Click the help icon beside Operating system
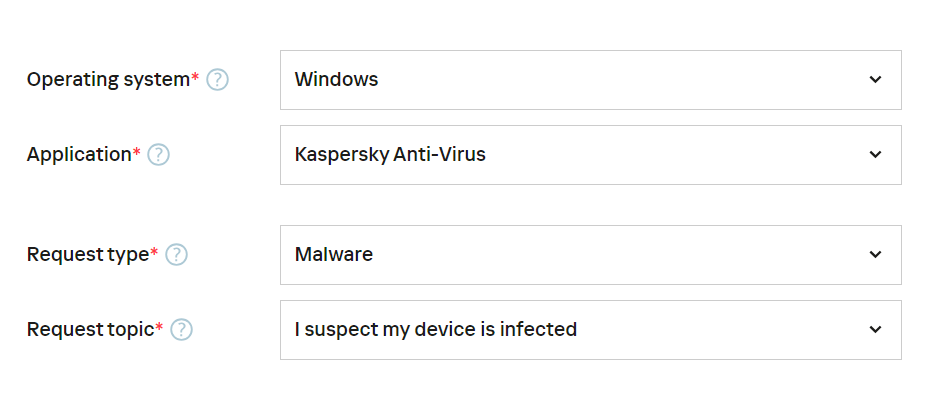This screenshot has height=419, width=941. point(217,80)
